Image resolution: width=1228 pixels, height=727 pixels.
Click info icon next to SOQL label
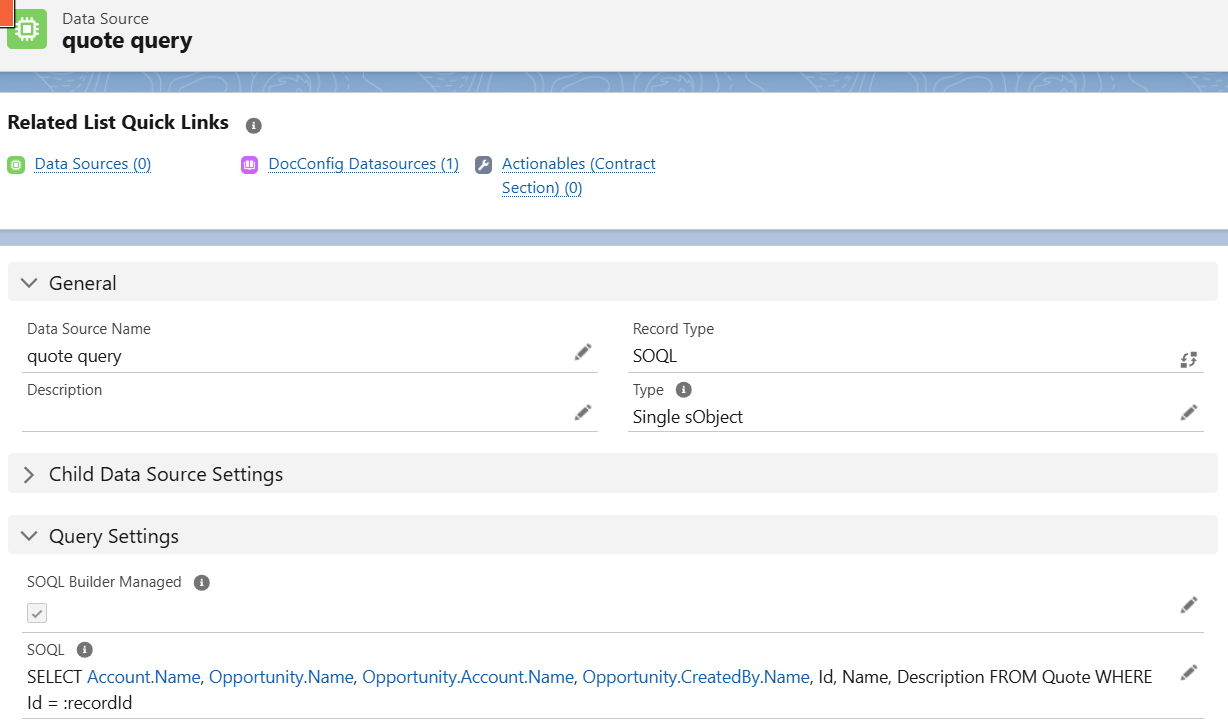point(84,649)
